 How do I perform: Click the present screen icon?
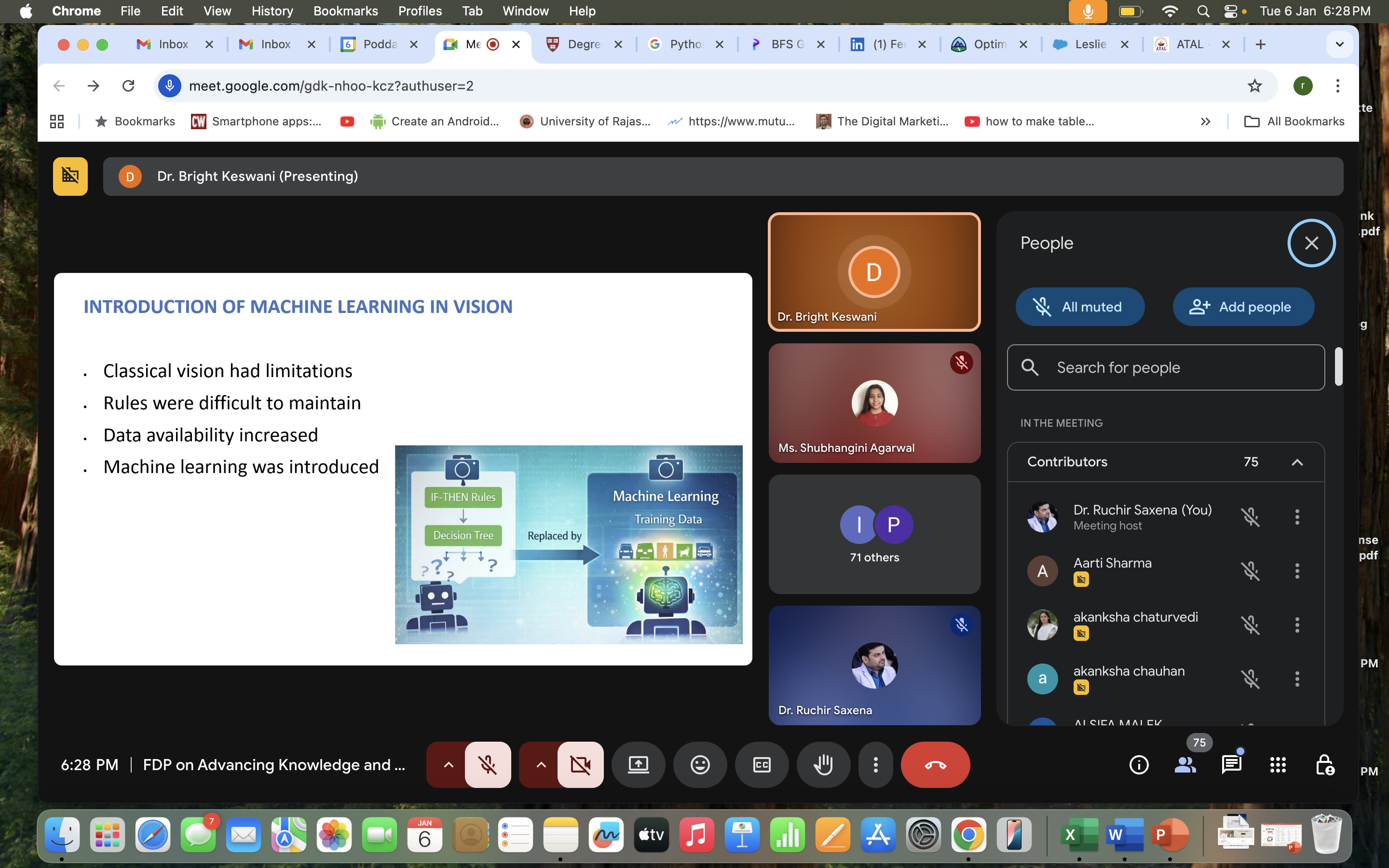(x=638, y=765)
